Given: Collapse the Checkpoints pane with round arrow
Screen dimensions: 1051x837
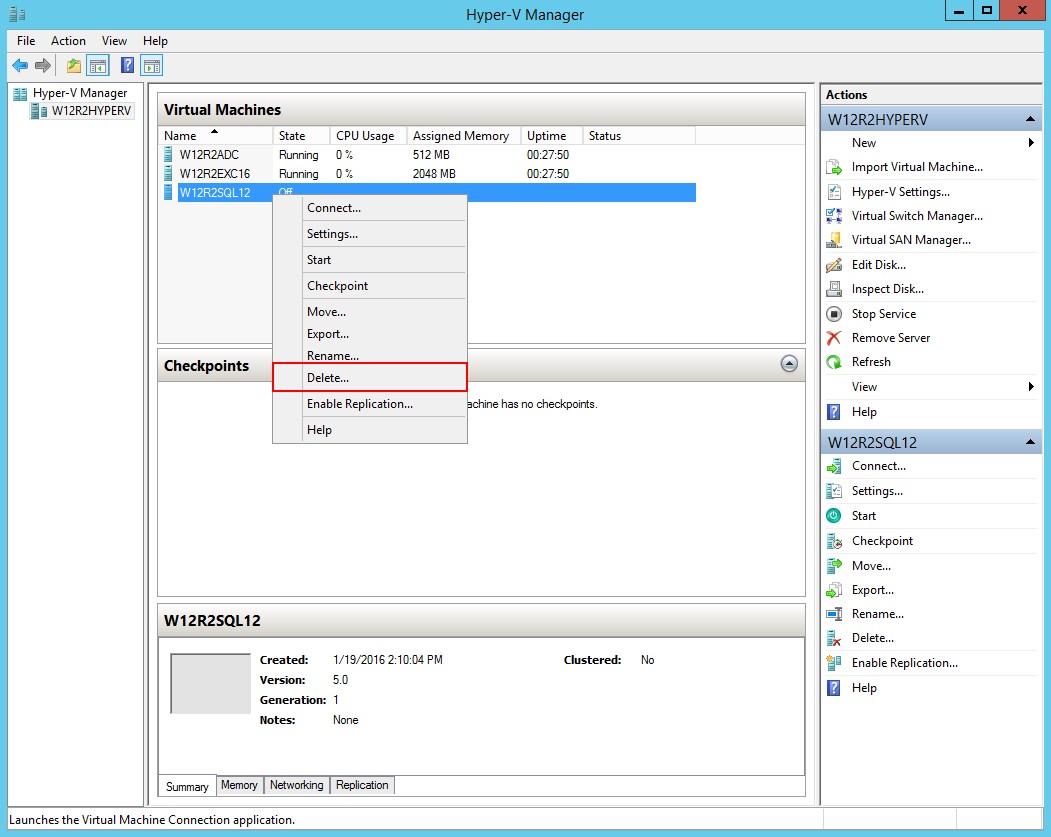Looking at the screenshot, I should (790, 363).
